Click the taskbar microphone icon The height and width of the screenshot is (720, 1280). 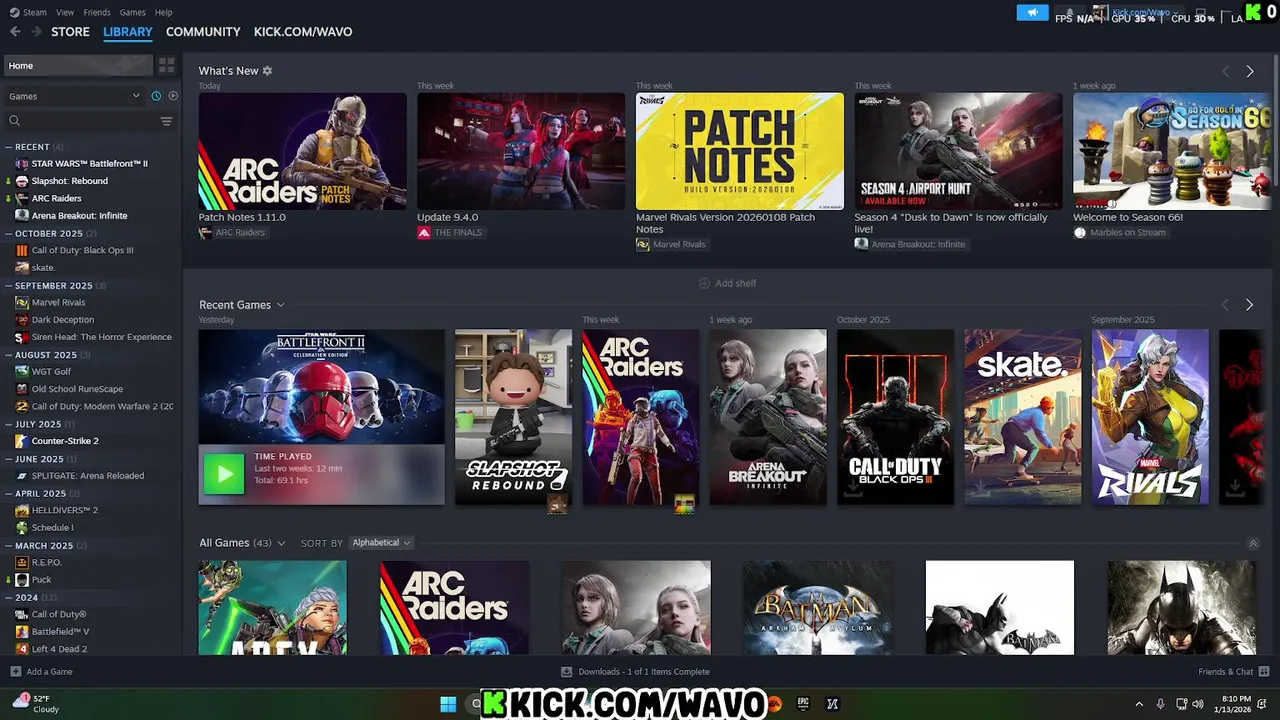pos(1160,704)
